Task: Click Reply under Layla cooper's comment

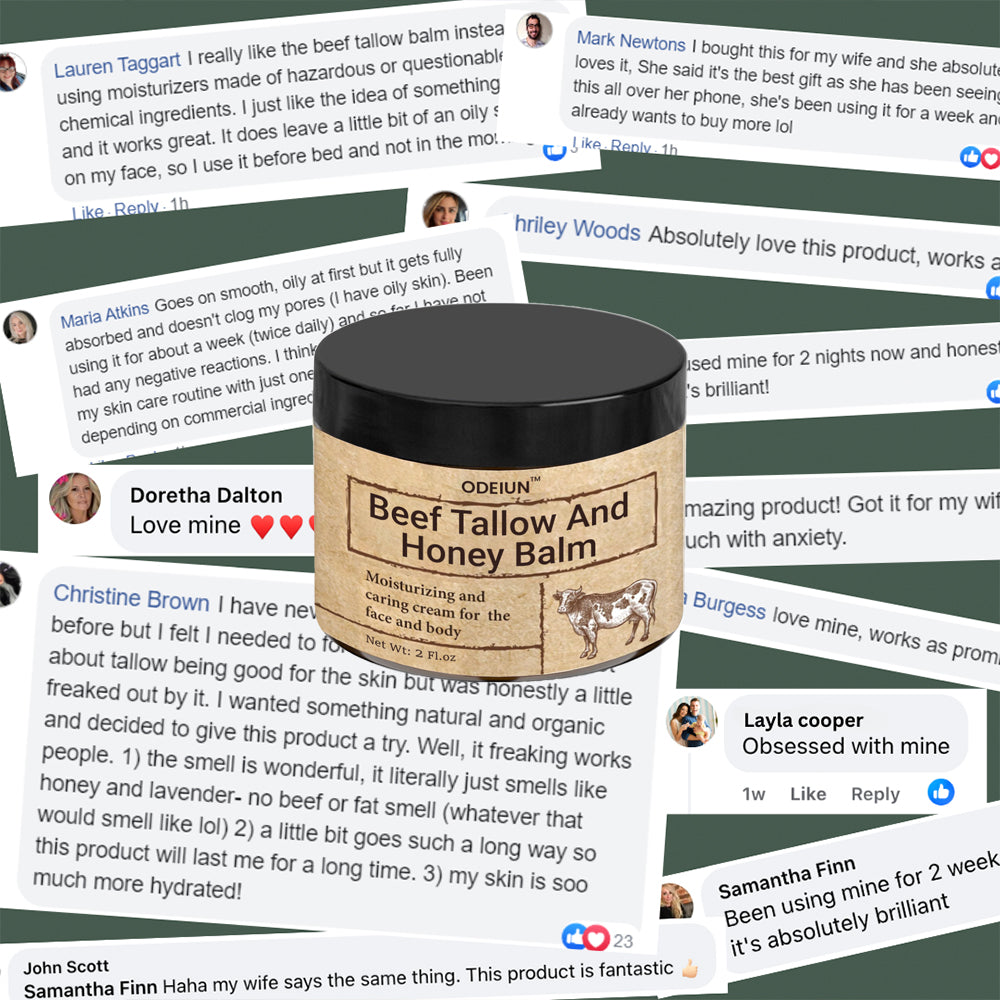Action: pos(875,794)
